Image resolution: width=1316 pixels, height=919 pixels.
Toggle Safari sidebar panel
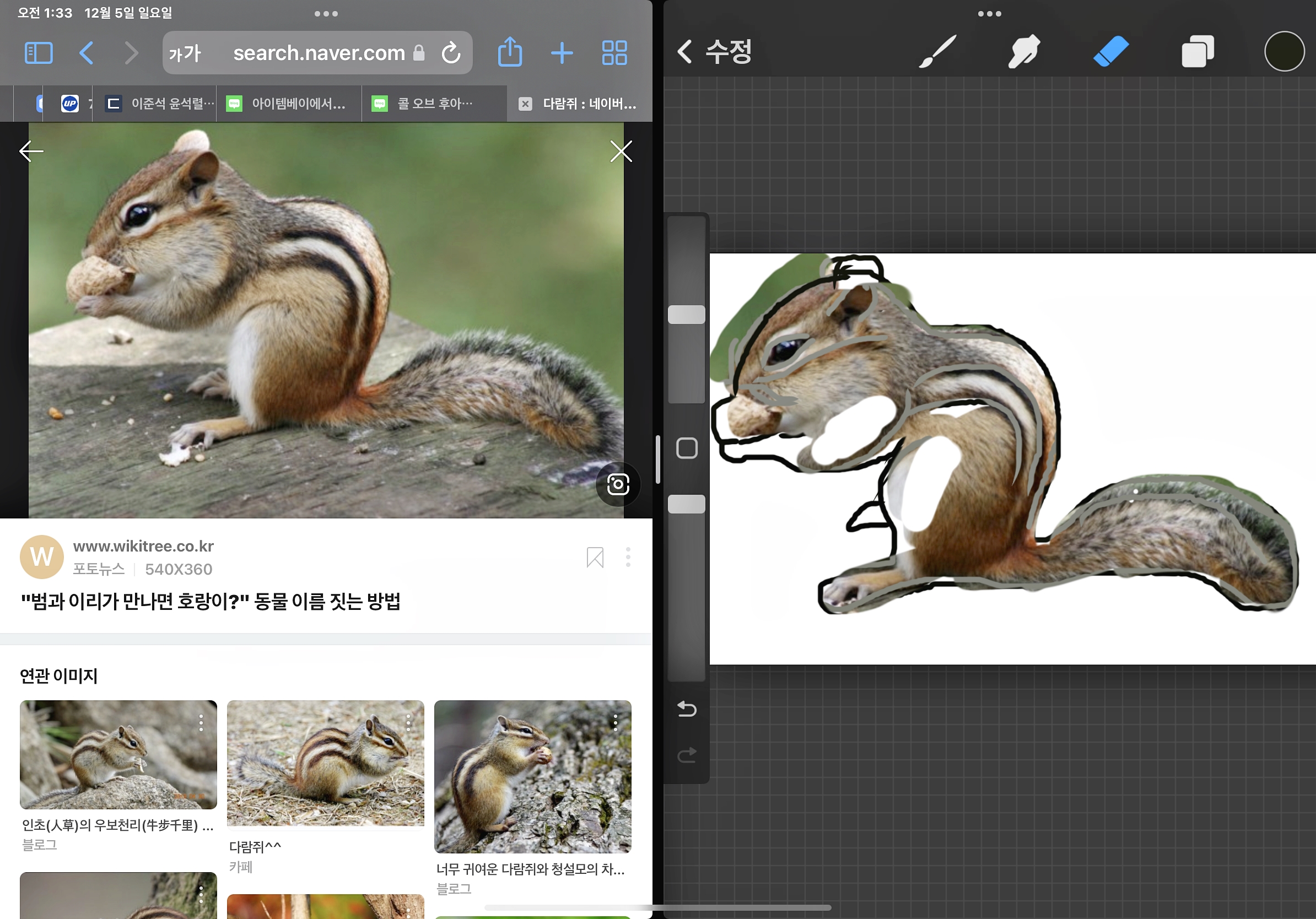pos(39,53)
